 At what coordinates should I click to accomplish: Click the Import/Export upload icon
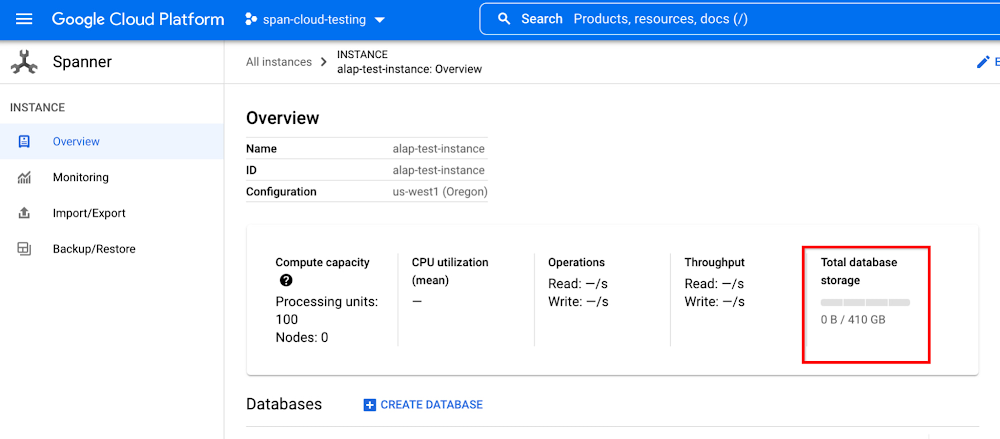(24, 213)
